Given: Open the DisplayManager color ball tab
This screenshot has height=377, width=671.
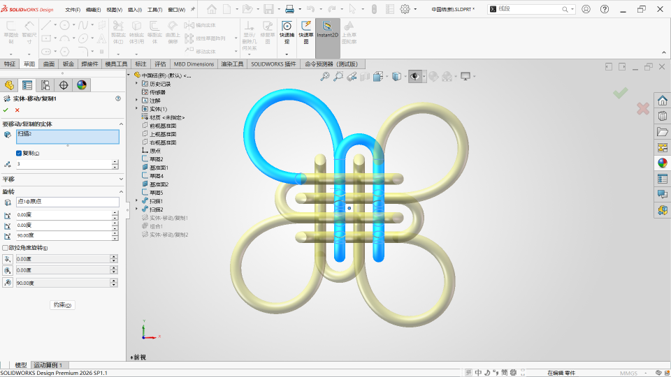Looking at the screenshot, I should (81, 85).
